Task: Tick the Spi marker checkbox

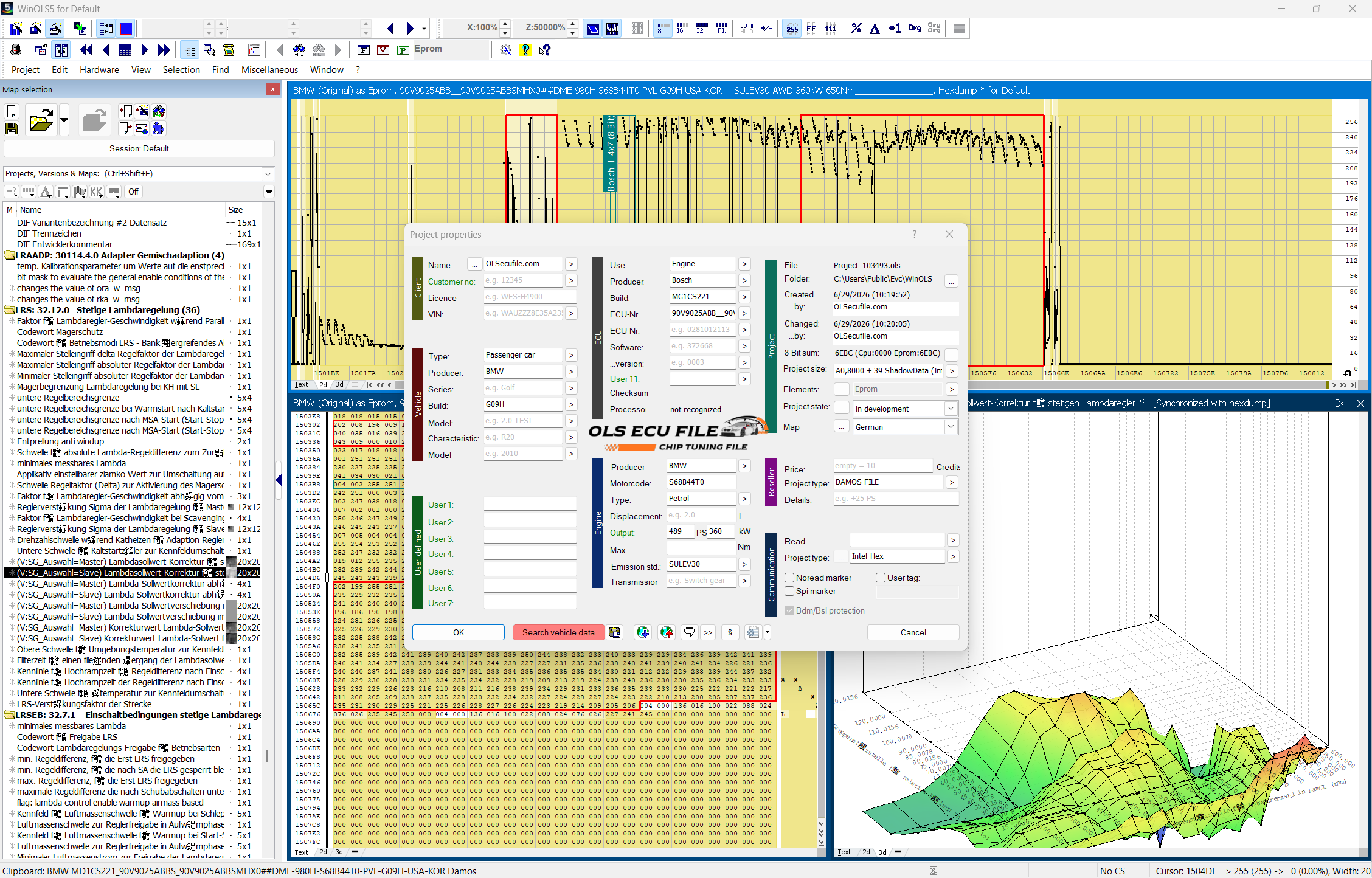Action: 789,591
